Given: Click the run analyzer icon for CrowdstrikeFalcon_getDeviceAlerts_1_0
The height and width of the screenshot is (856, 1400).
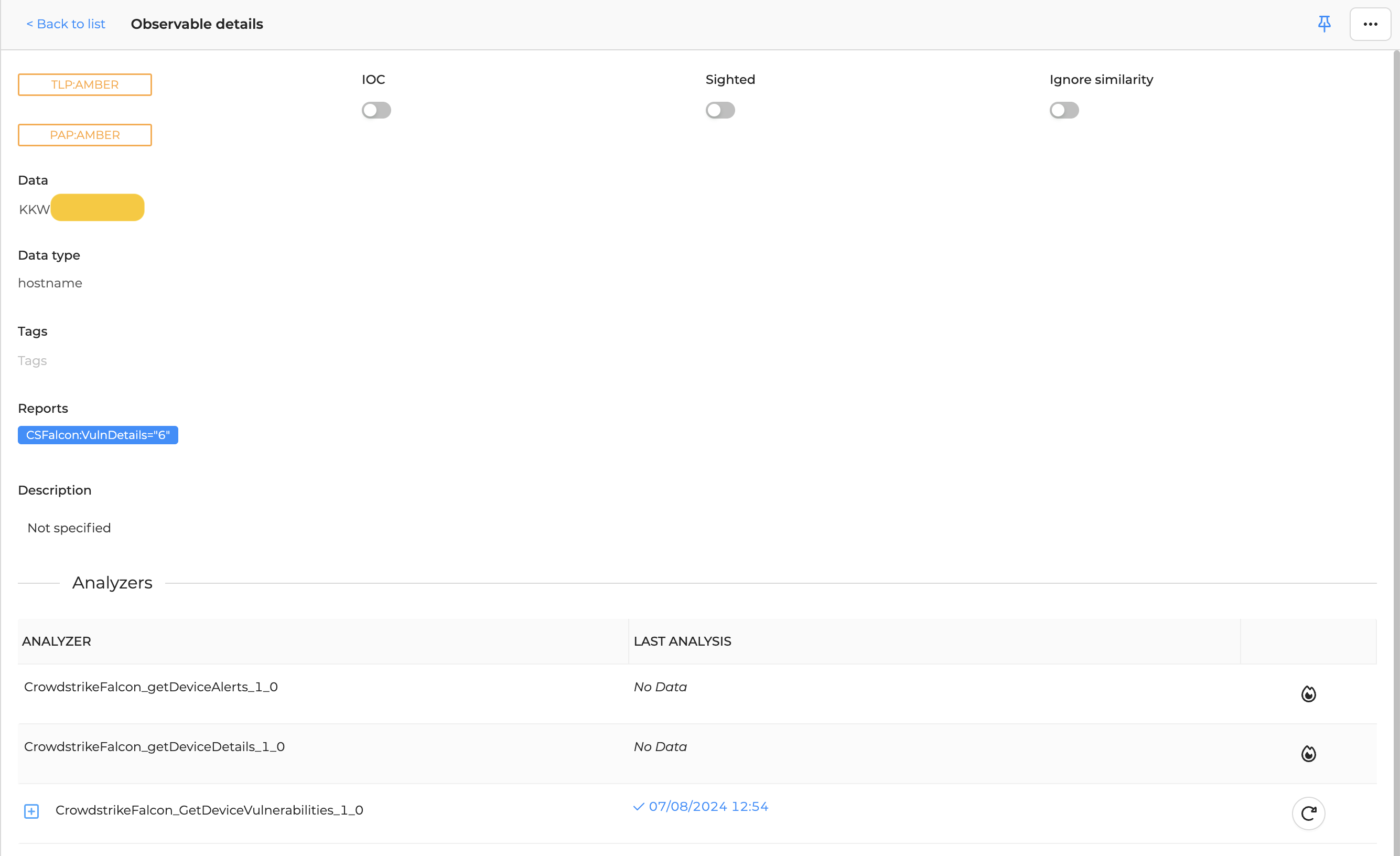Looking at the screenshot, I should point(1308,693).
